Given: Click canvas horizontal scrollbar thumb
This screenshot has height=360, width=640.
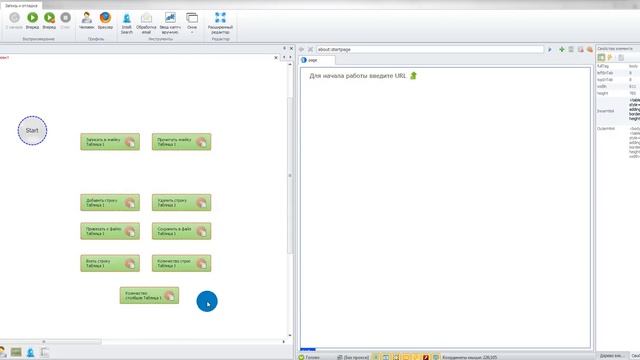Looking at the screenshot, I should [x=51, y=342].
